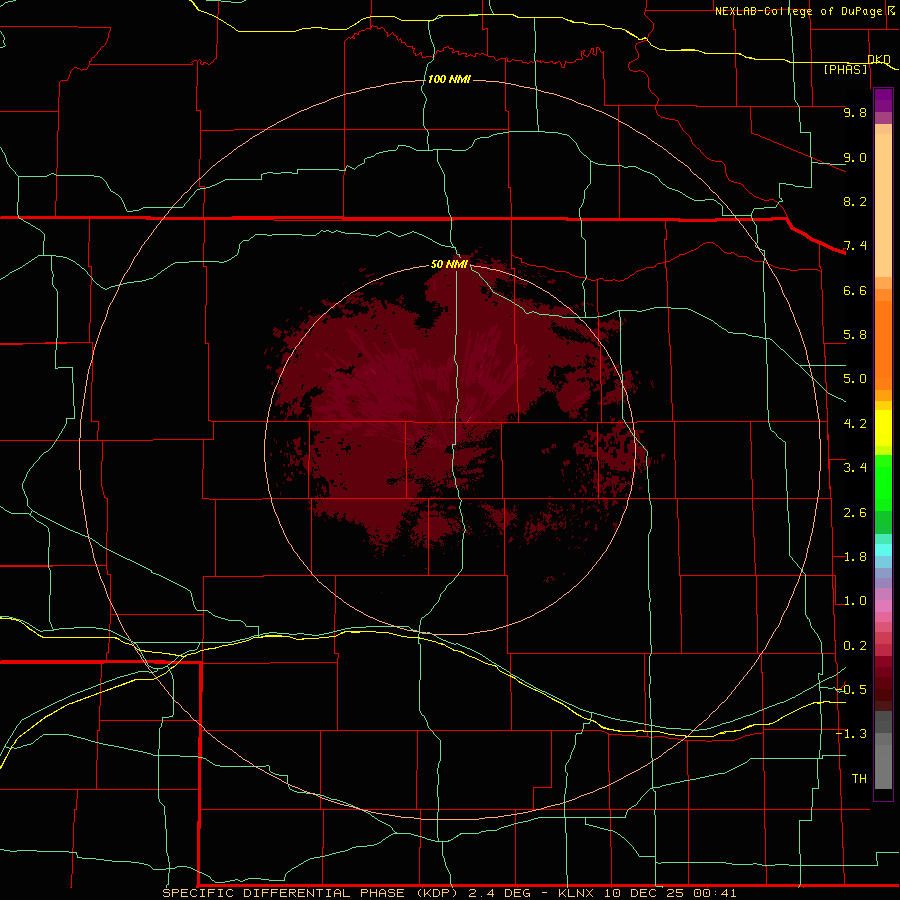Click the TH threshold label

[x=859, y=779]
